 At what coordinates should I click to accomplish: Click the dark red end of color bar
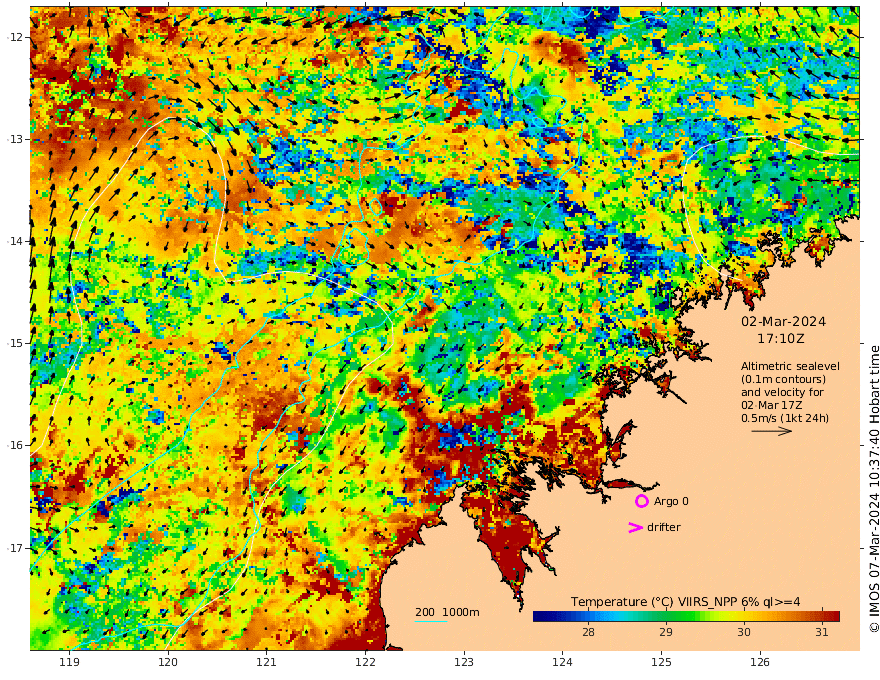[x=833, y=617]
